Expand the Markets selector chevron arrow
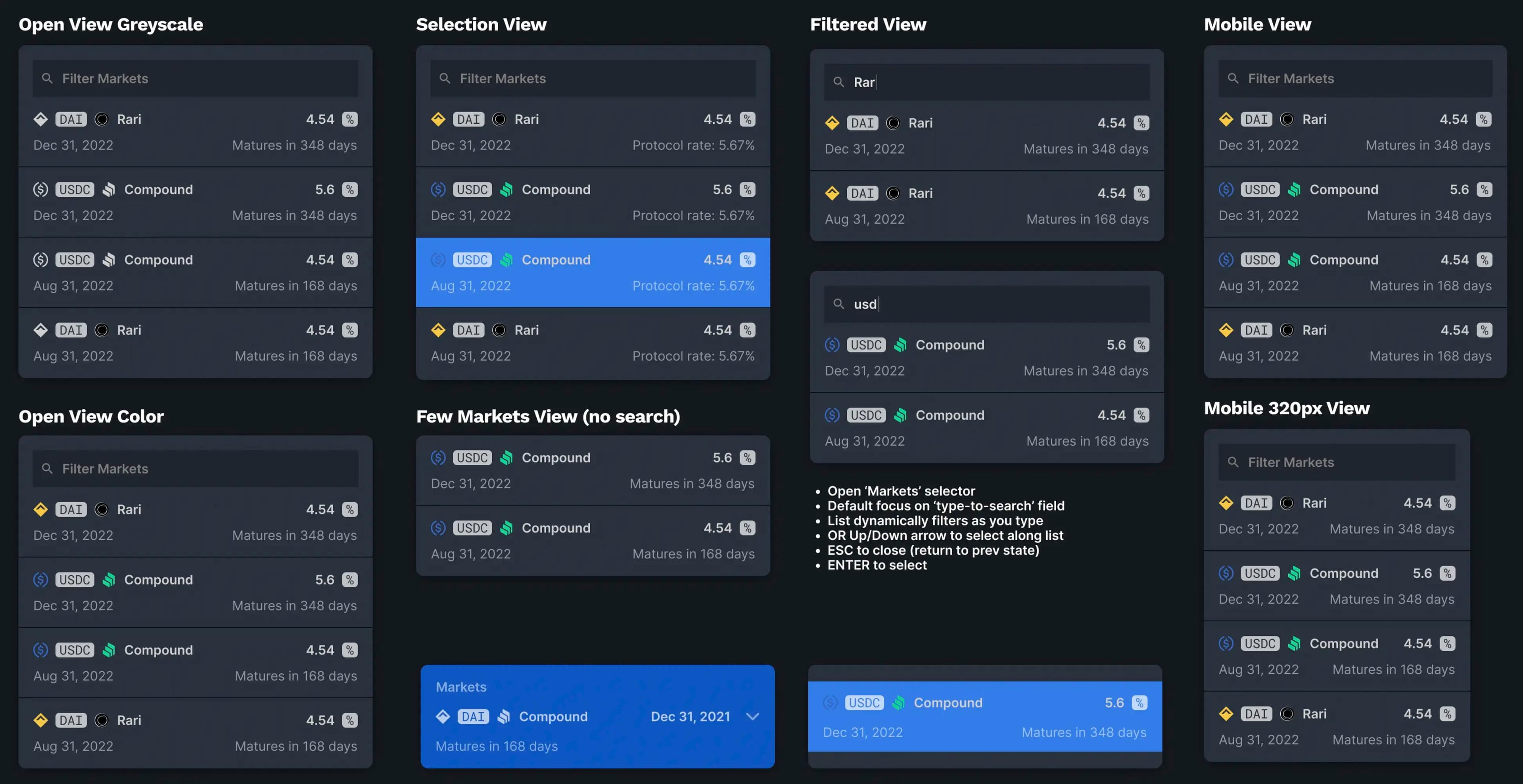 (x=752, y=717)
